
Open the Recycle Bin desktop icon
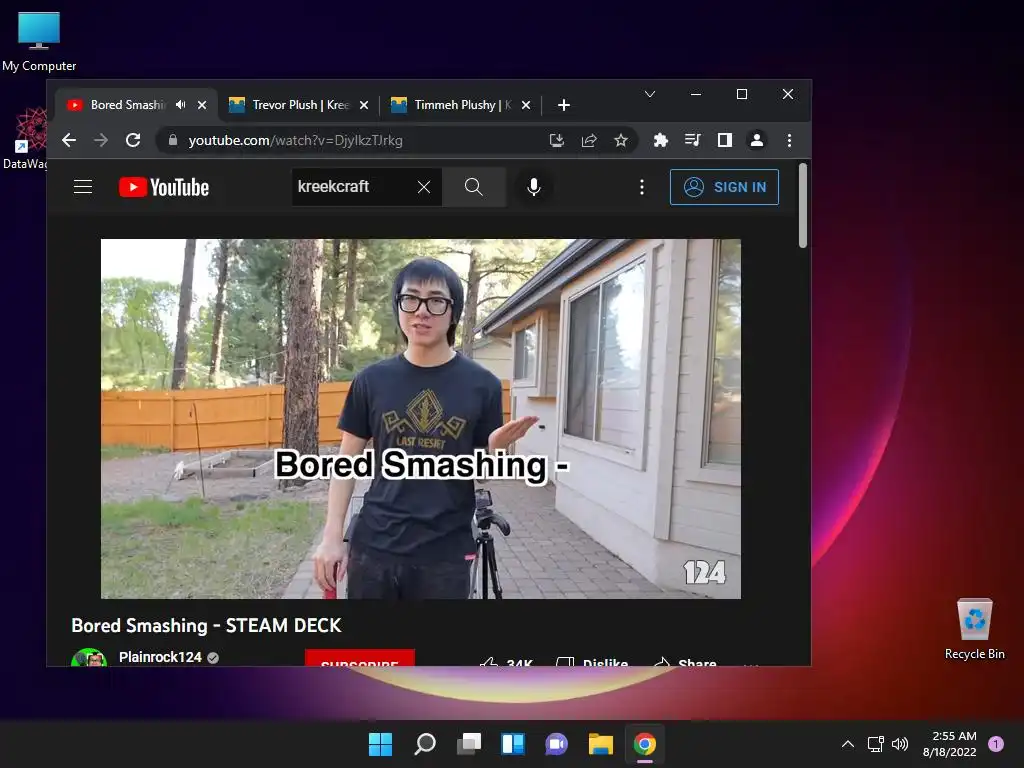(x=974, y=629)
